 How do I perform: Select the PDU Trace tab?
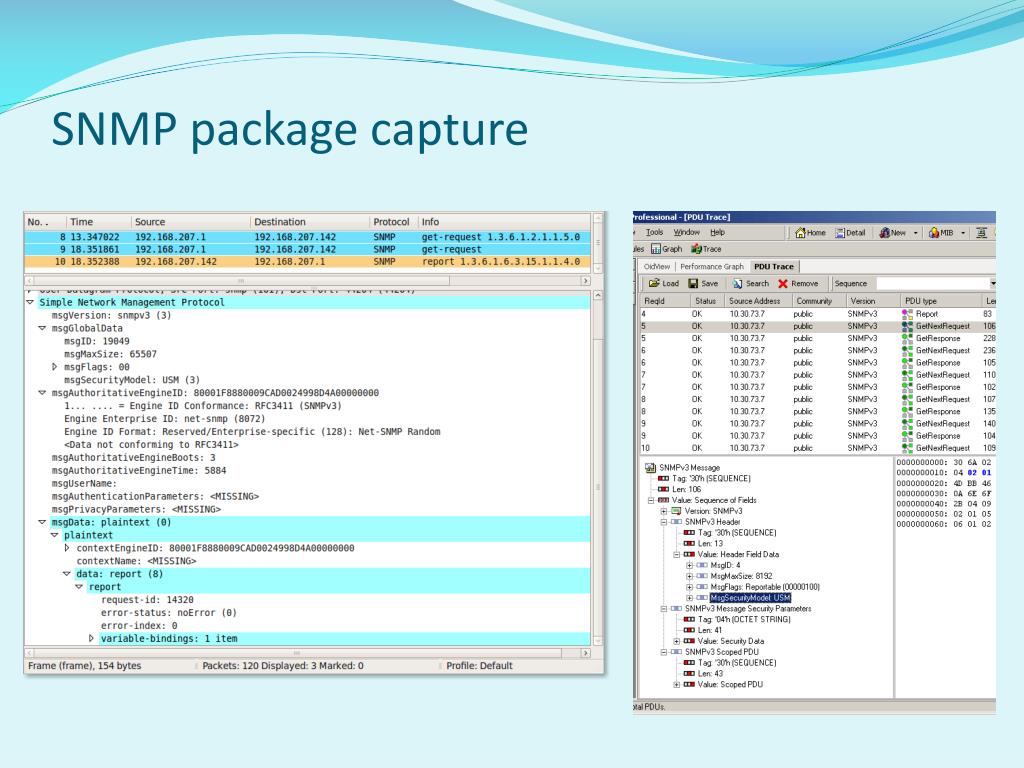[x=774, y=266]
